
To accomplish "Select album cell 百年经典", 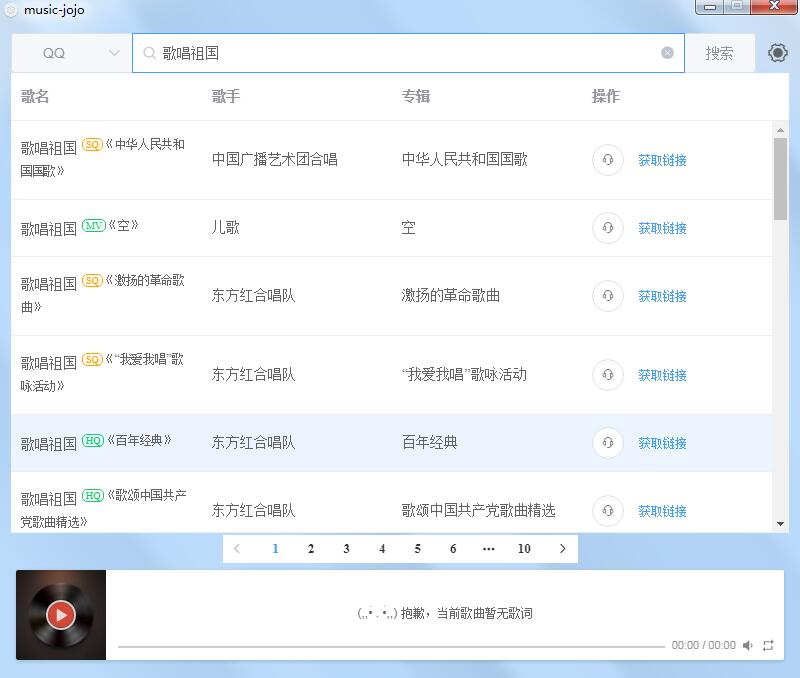I will pyautogui.click(x=430, y=442).
